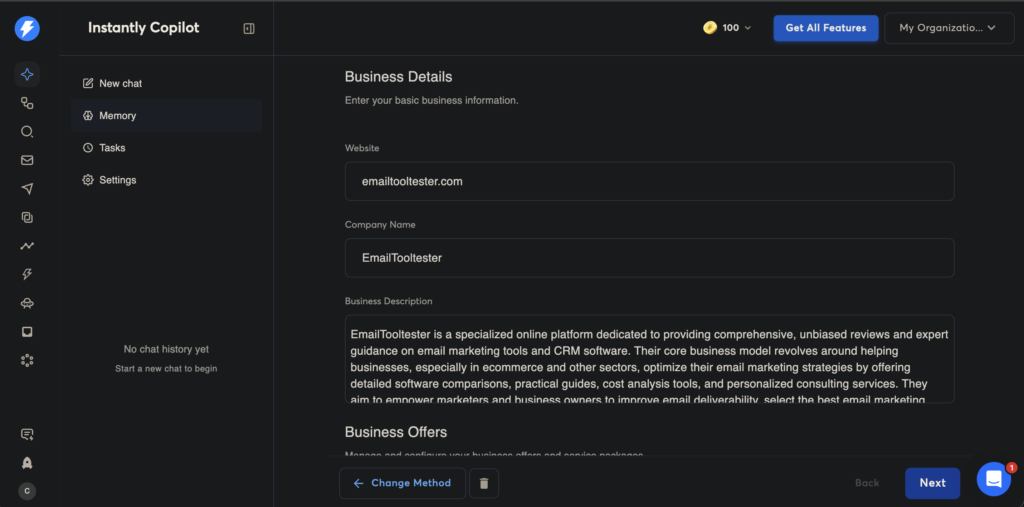Go to Copilot Settings

click(x=117, y=180)
